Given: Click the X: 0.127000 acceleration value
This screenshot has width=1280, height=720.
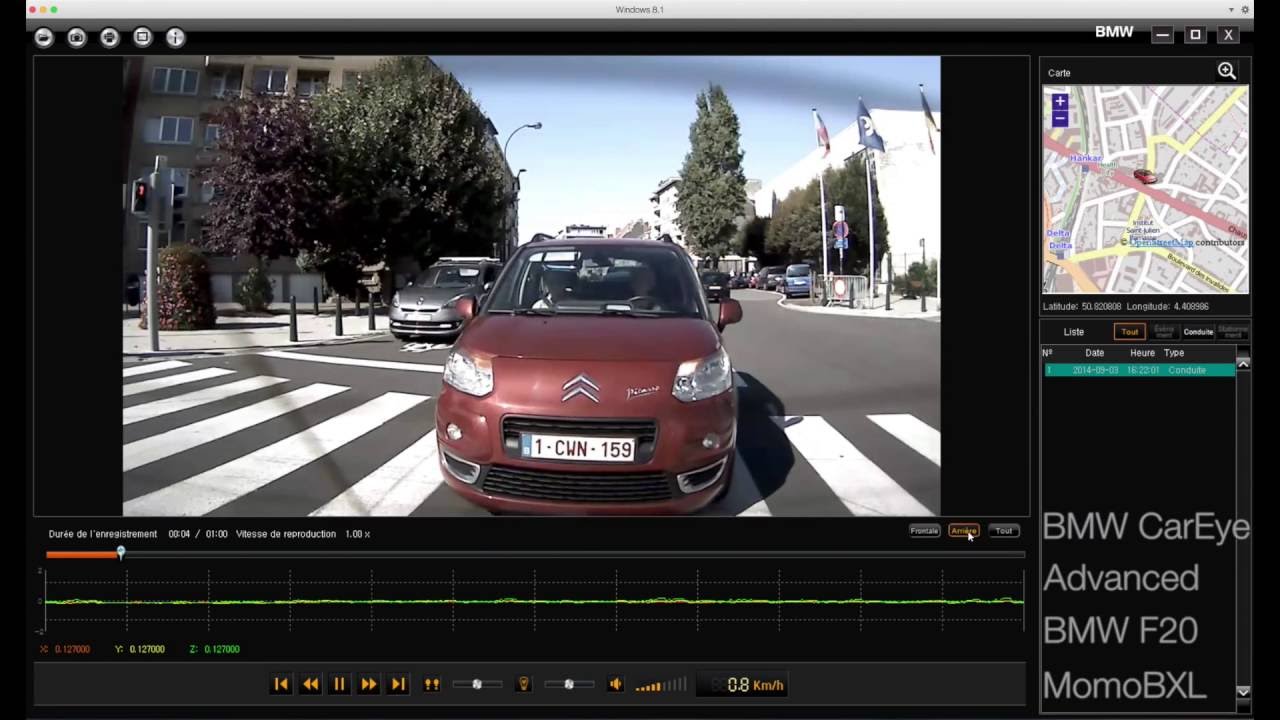Looking at the screenshot, I should click(x=65, y=649).
